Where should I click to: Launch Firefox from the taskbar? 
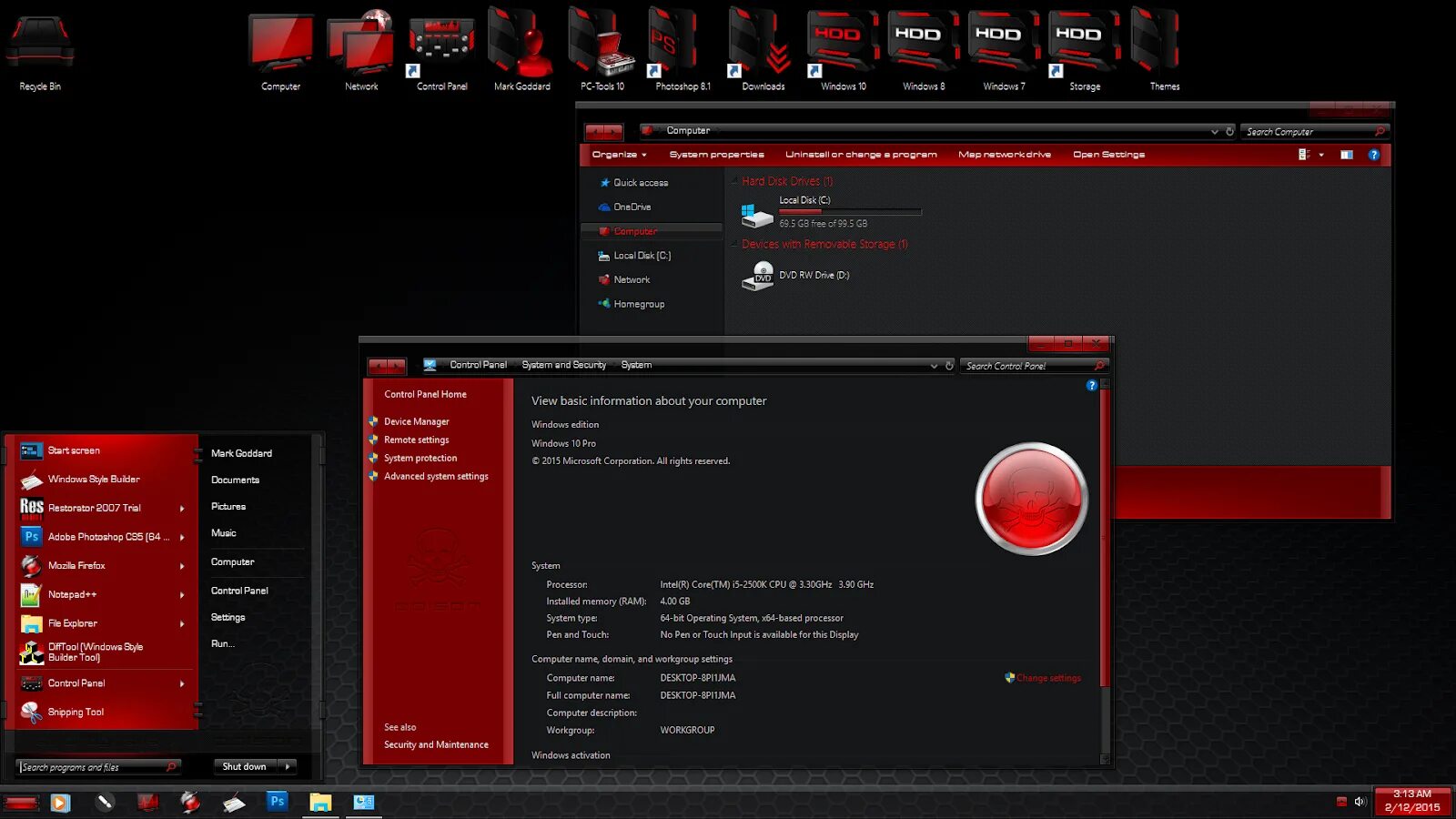click(x=190, y=802)
